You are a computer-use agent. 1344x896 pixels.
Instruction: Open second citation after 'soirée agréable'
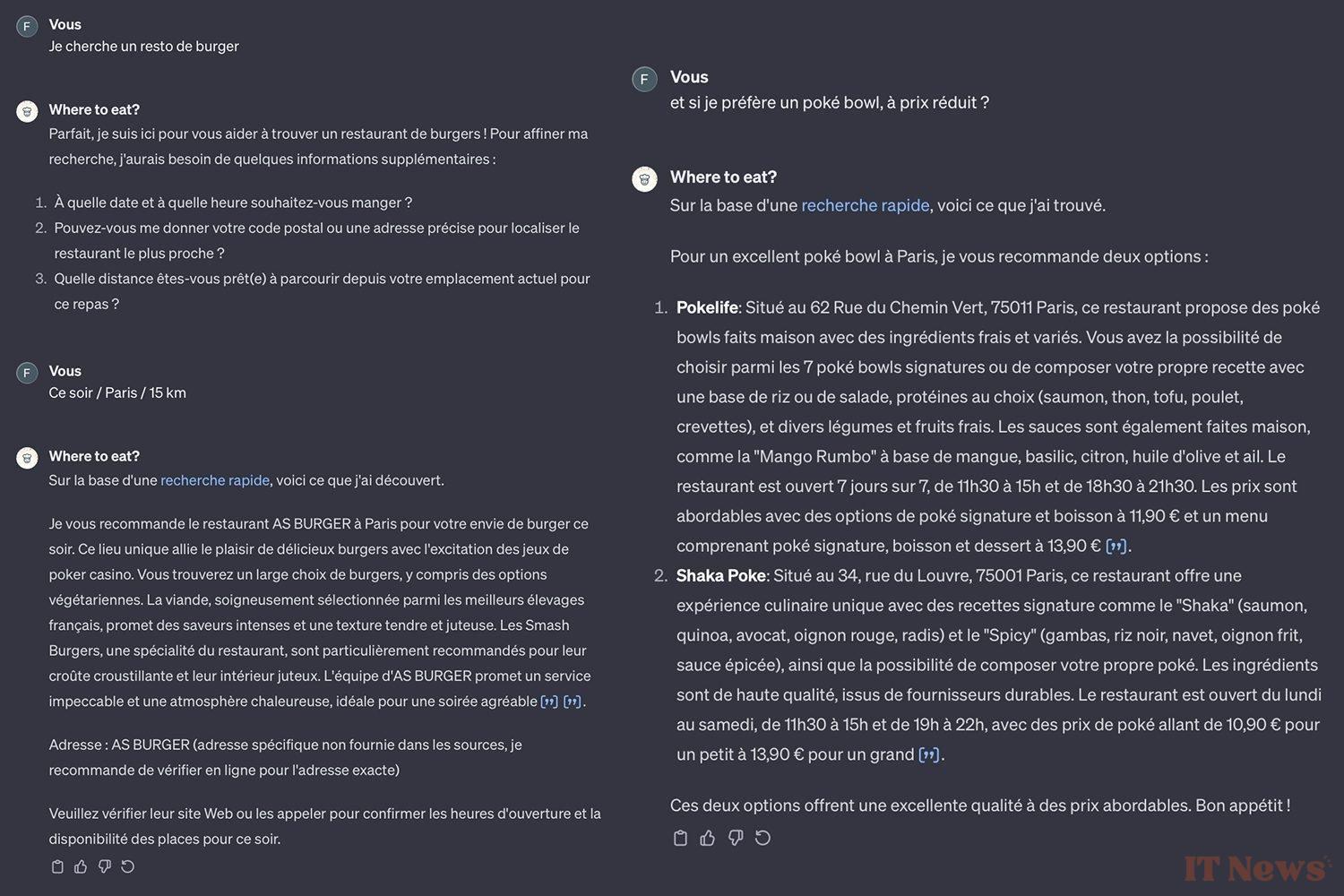click(573, 702)
